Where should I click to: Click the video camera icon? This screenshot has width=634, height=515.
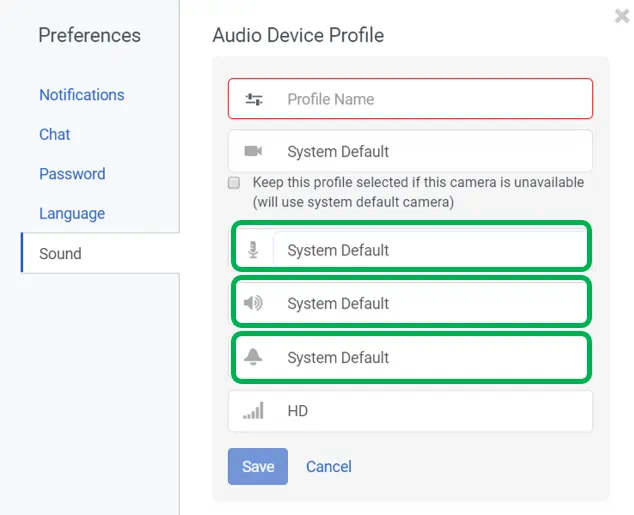click(x=253, y=151)
